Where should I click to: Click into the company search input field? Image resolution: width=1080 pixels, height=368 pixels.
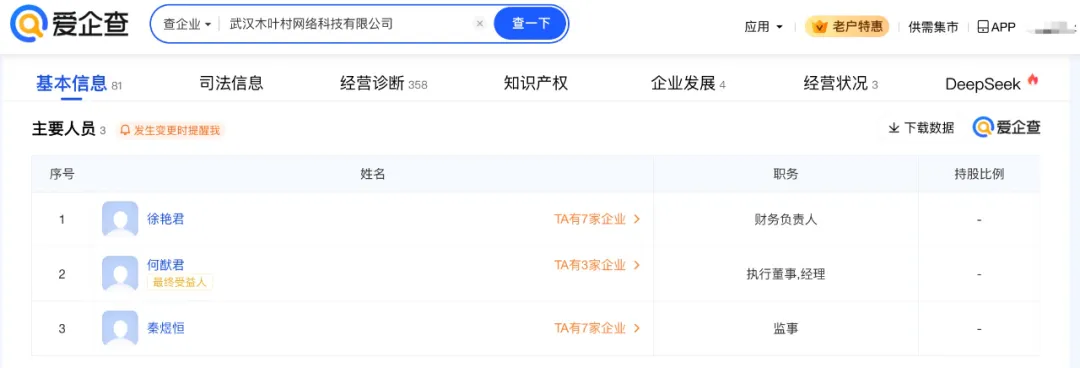[348, 24]
